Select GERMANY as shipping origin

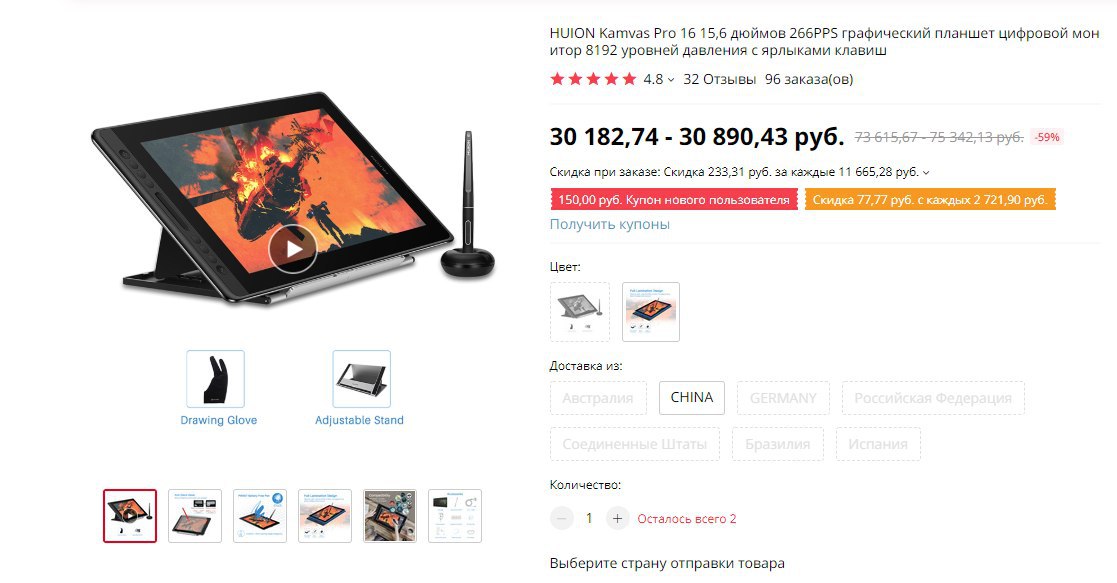click(783, 398)
